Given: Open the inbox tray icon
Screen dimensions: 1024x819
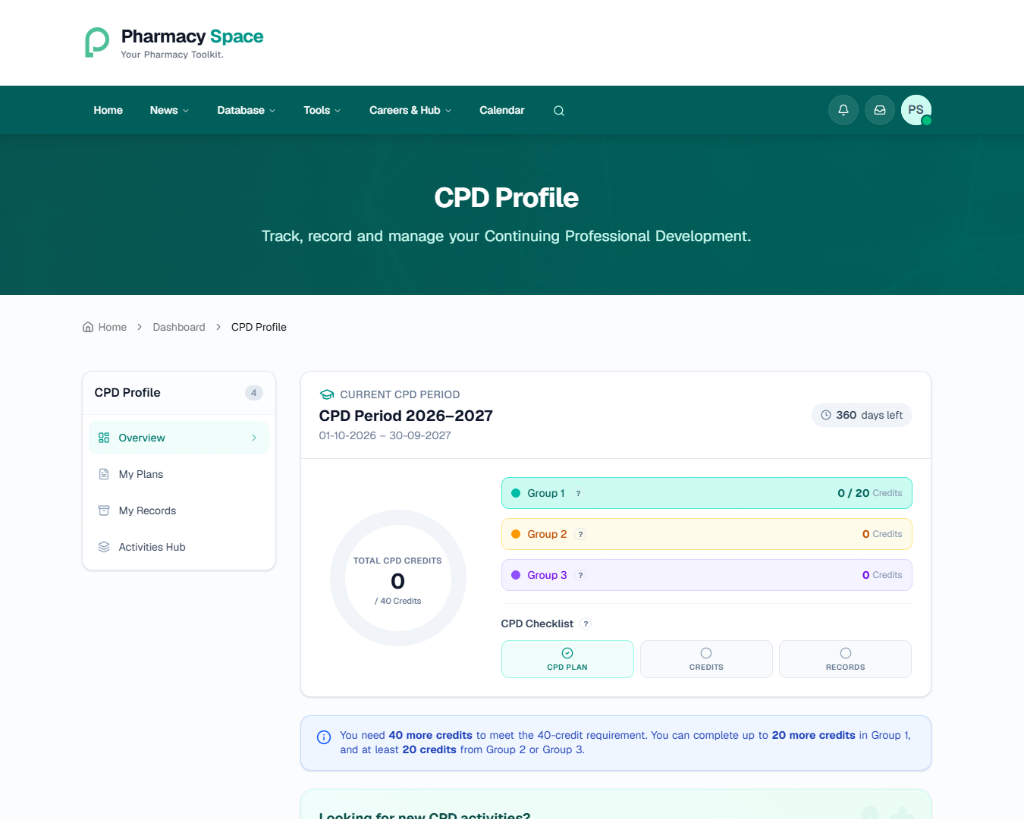Looking at the screenshot, I should click(880, 110).
